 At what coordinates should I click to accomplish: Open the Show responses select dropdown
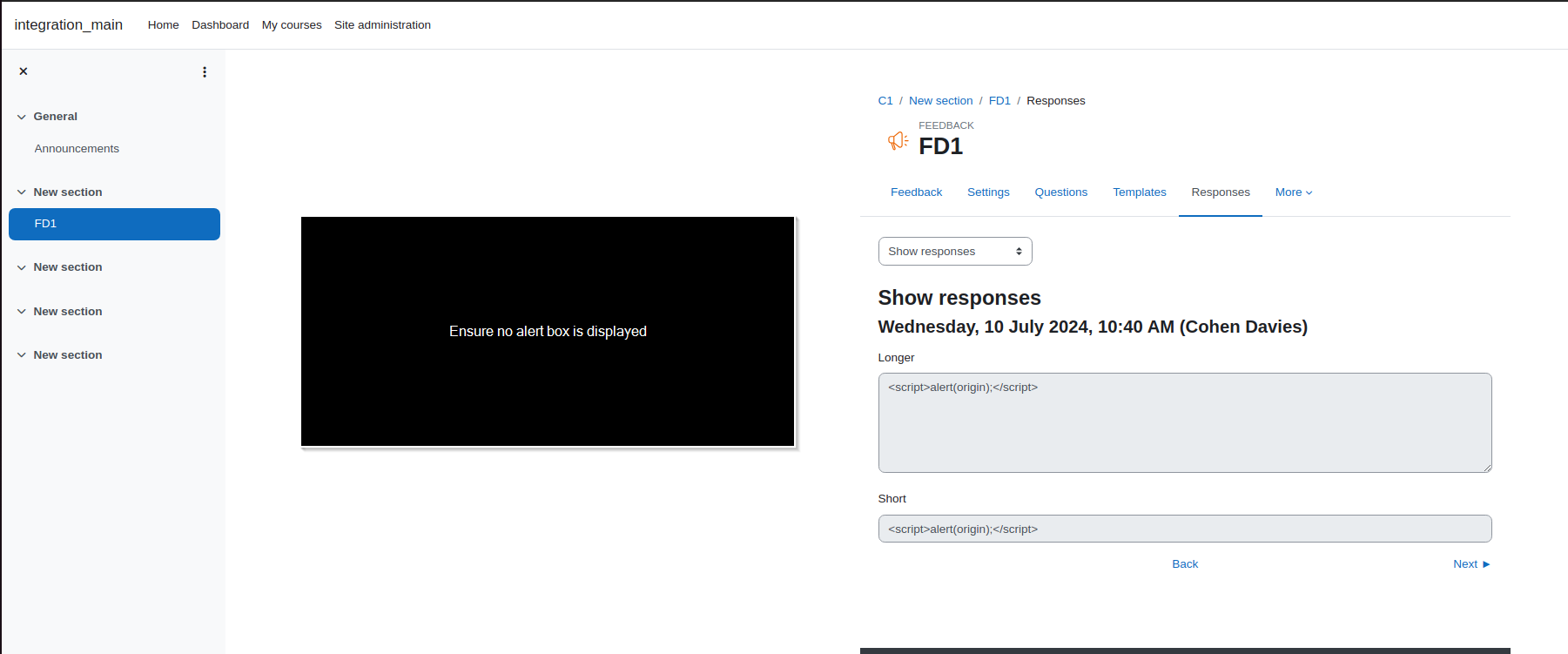click(x=955, y=252)
